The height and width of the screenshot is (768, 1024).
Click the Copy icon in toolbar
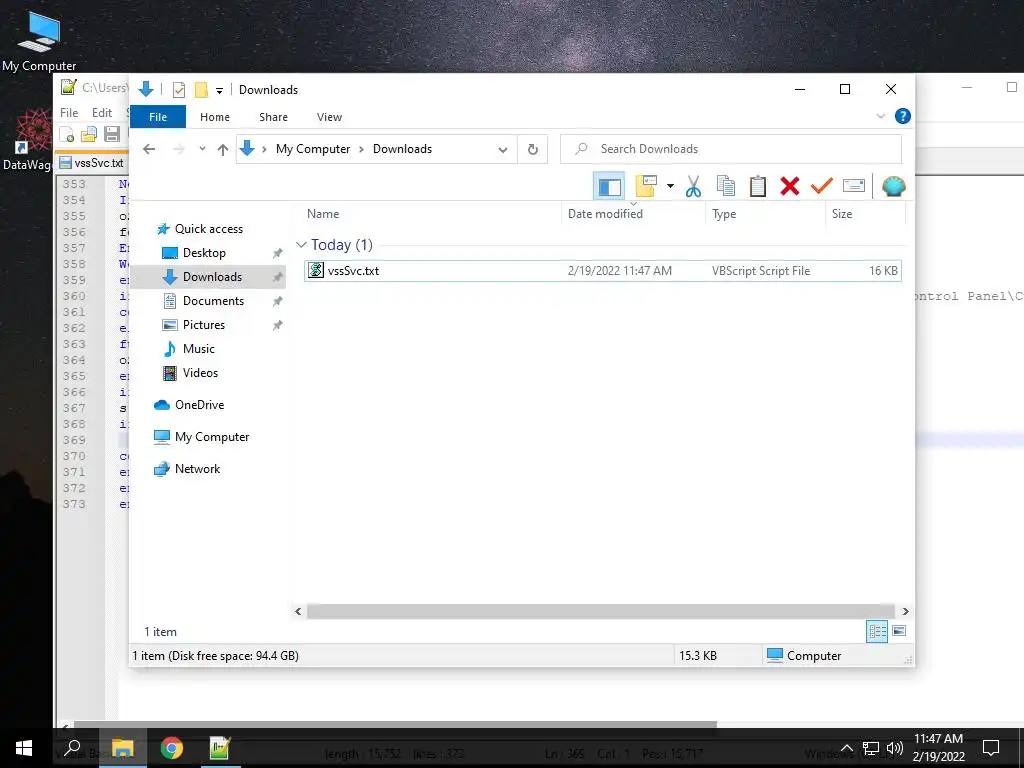tap(726, 186)
